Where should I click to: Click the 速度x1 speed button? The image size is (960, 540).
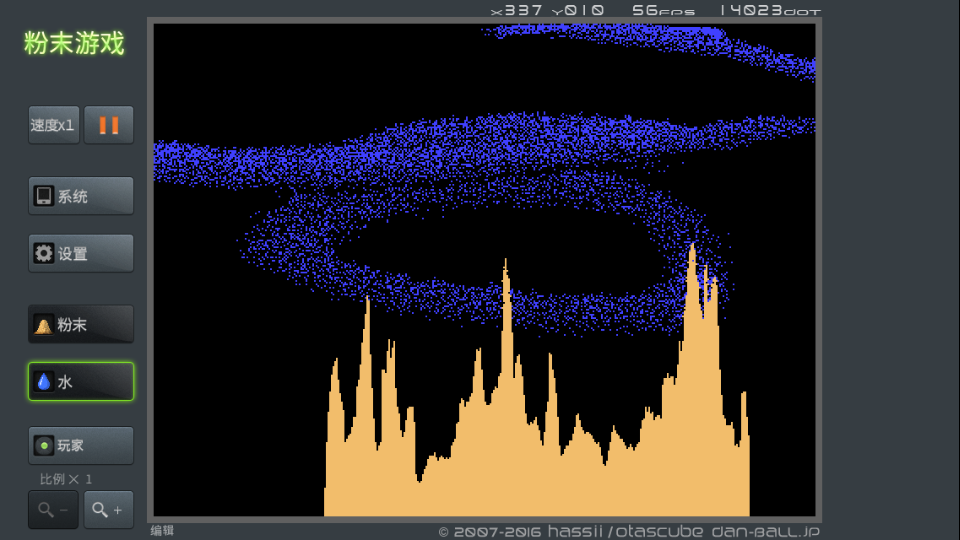point(53,125)
